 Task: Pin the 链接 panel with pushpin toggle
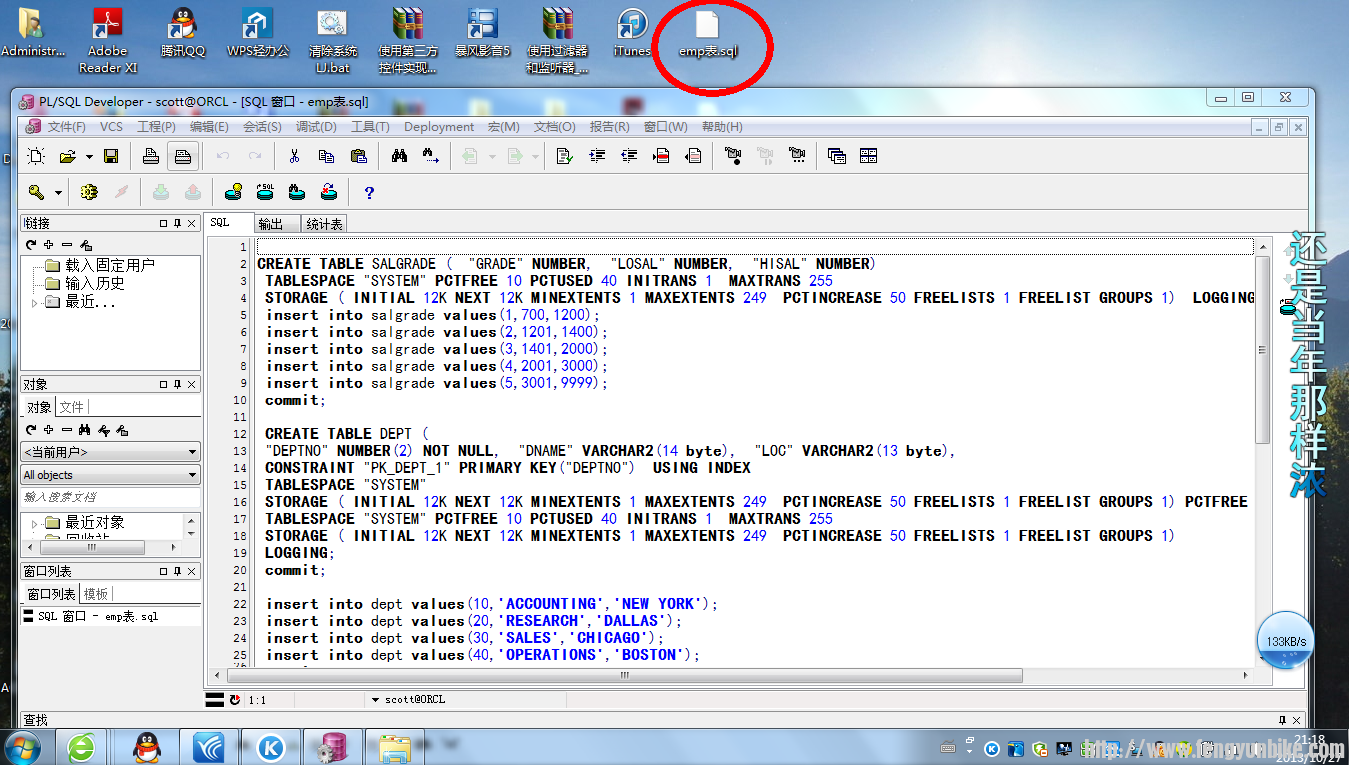click(177, 223)
